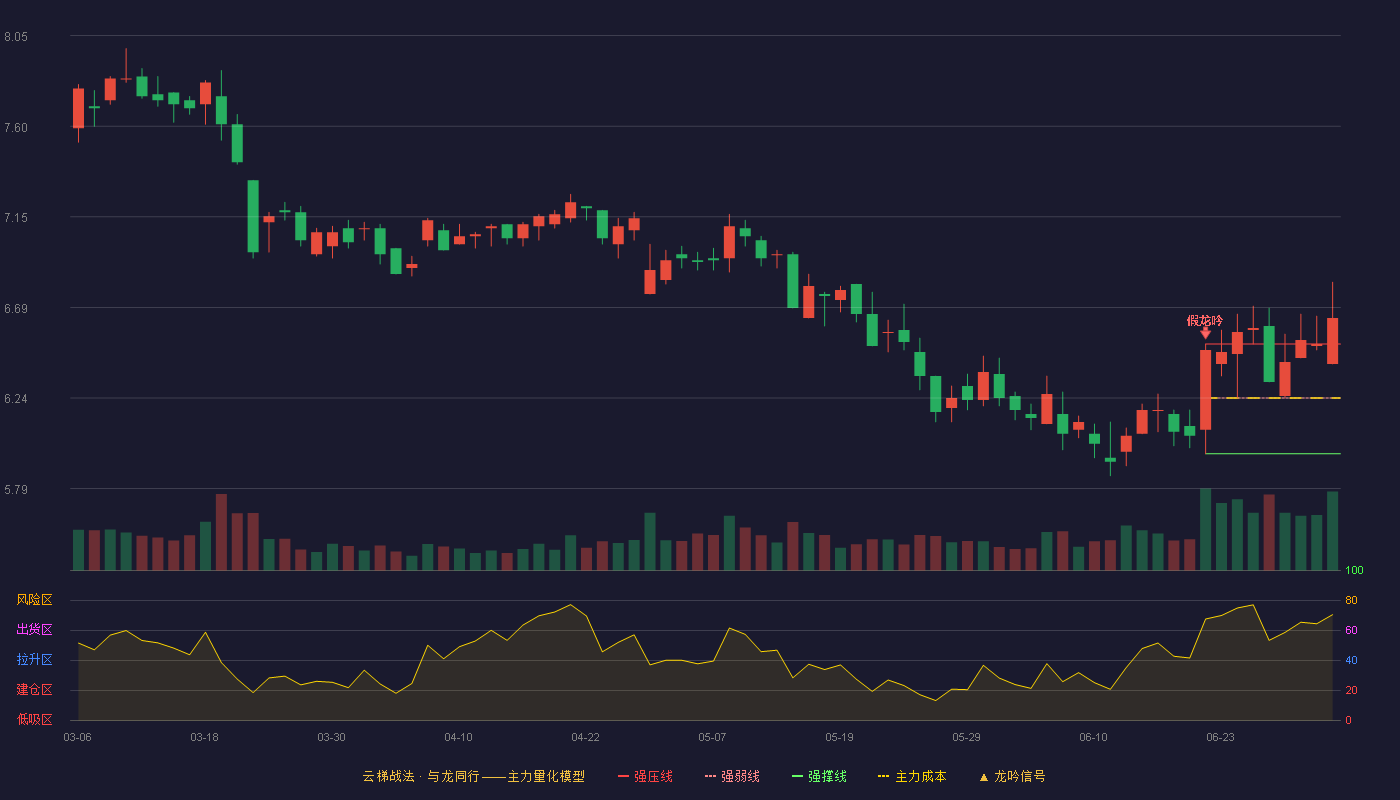Viewport: 1400px width, 800px height.
Task: Click the 03-30 date label
Action: (331, 737)
